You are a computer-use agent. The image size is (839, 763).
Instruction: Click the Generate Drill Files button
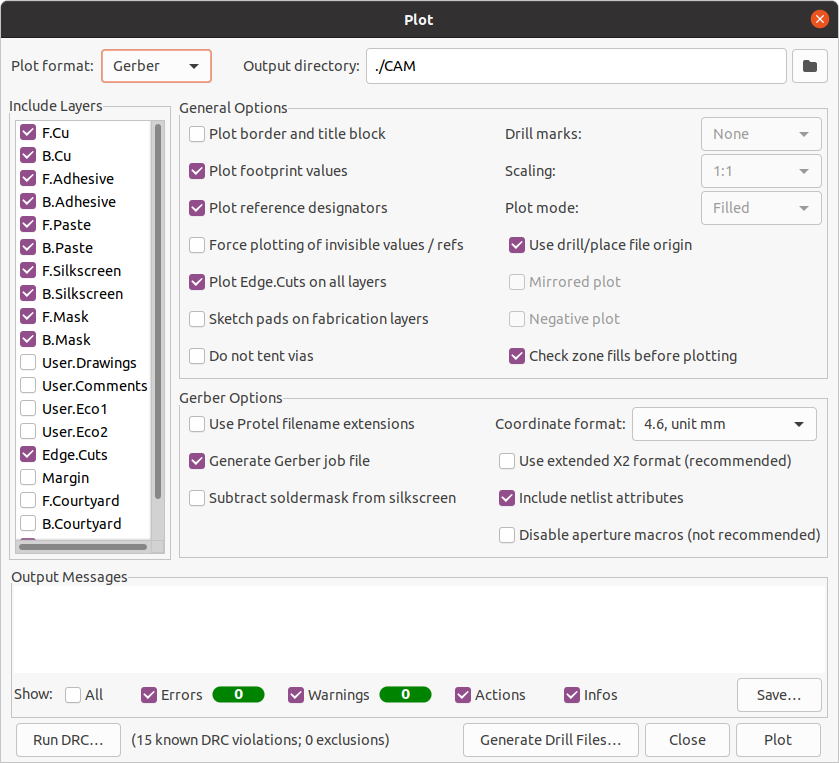point(551,740)
